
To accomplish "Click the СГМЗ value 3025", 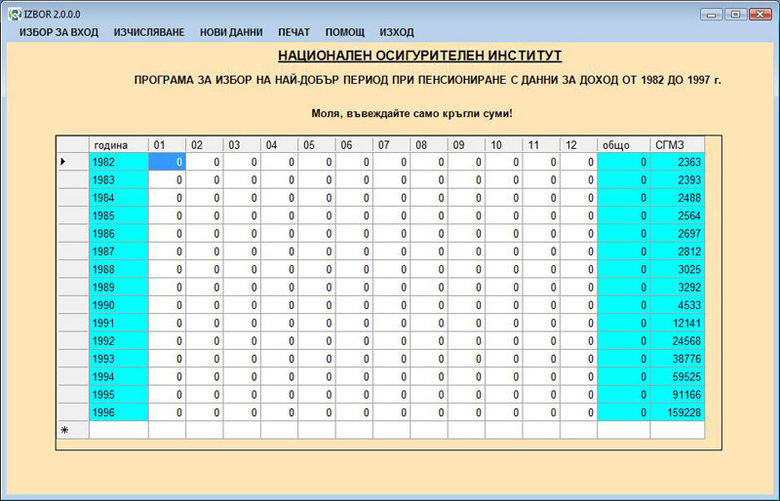I will pyautogui.click(x=678, y=269).
